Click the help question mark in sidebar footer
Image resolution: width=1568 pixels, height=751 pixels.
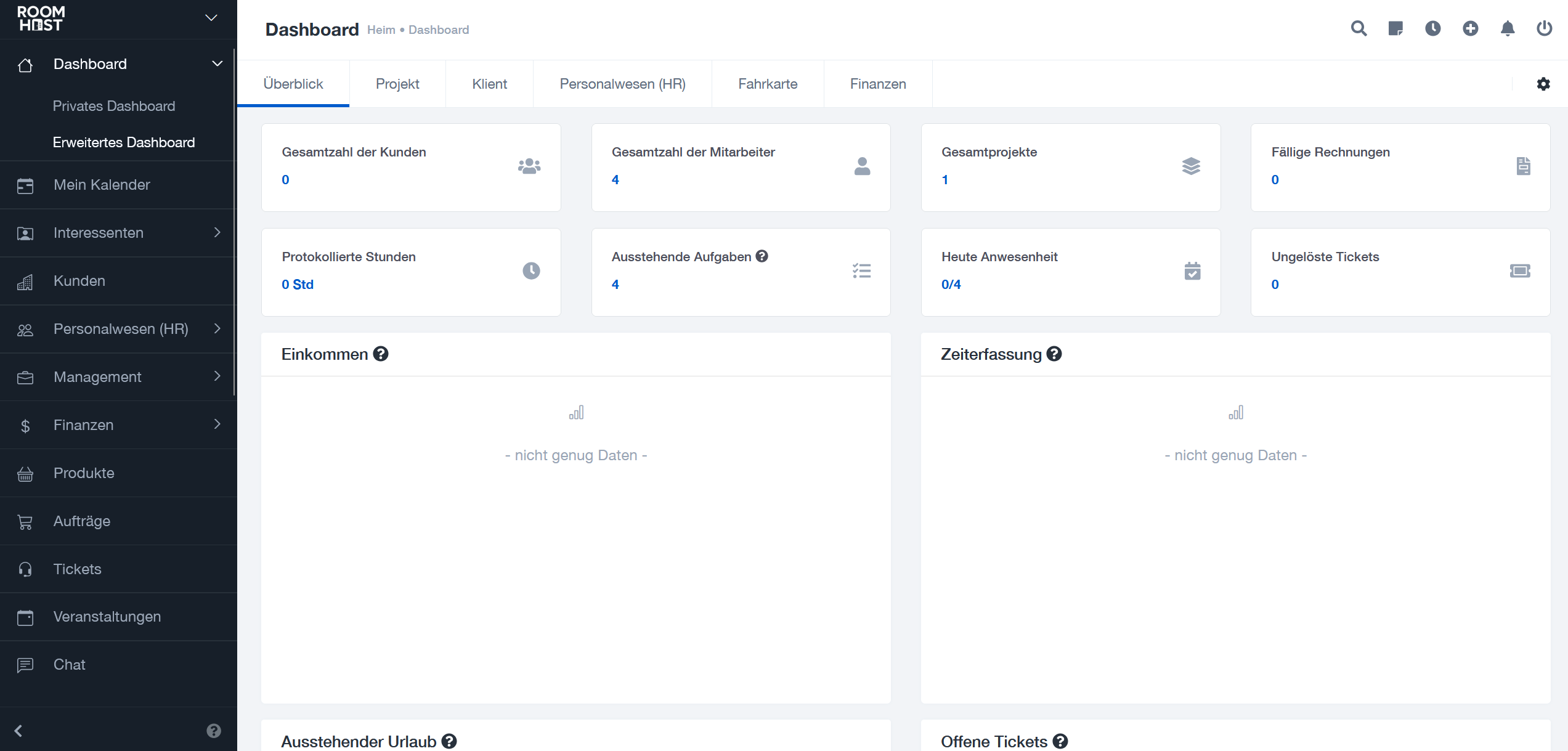(214, 731)
